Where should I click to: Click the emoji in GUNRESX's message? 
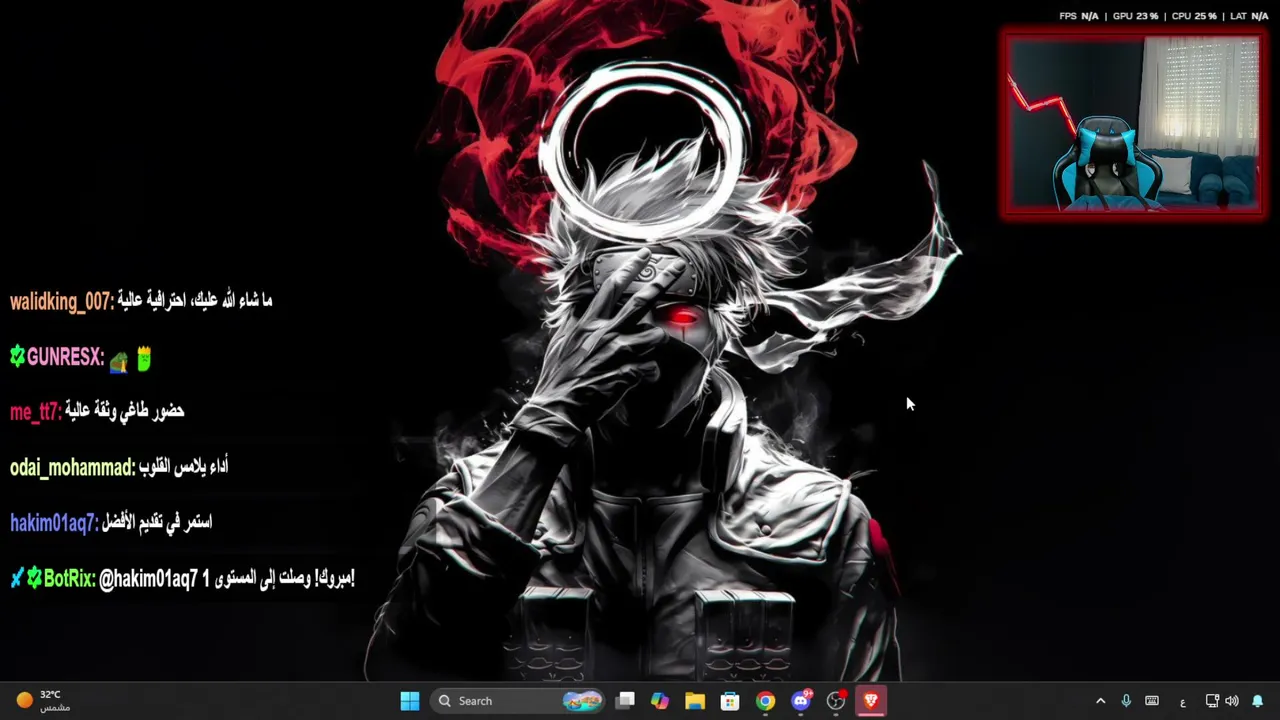131,358
